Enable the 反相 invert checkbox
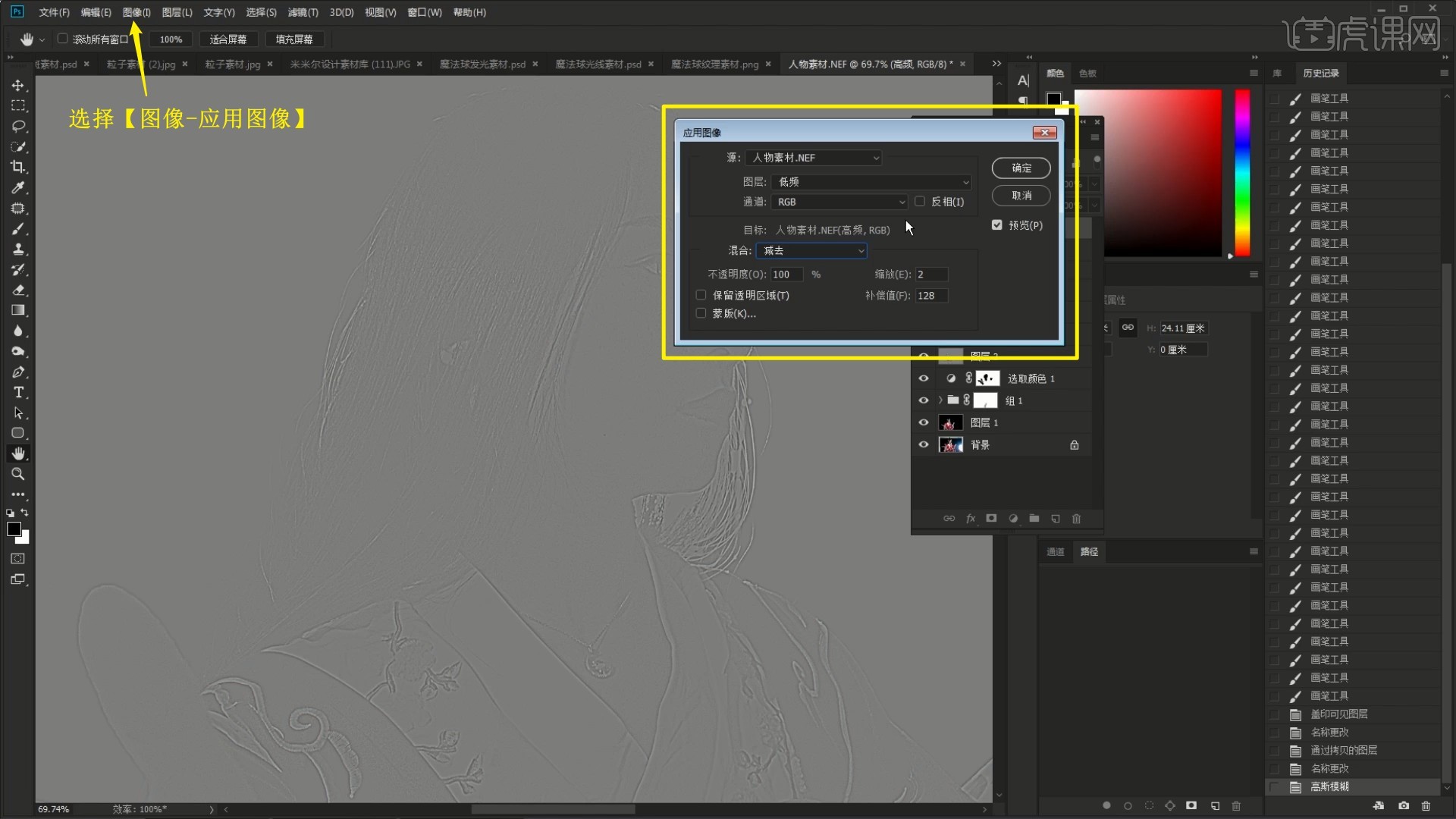 (920, 202)
